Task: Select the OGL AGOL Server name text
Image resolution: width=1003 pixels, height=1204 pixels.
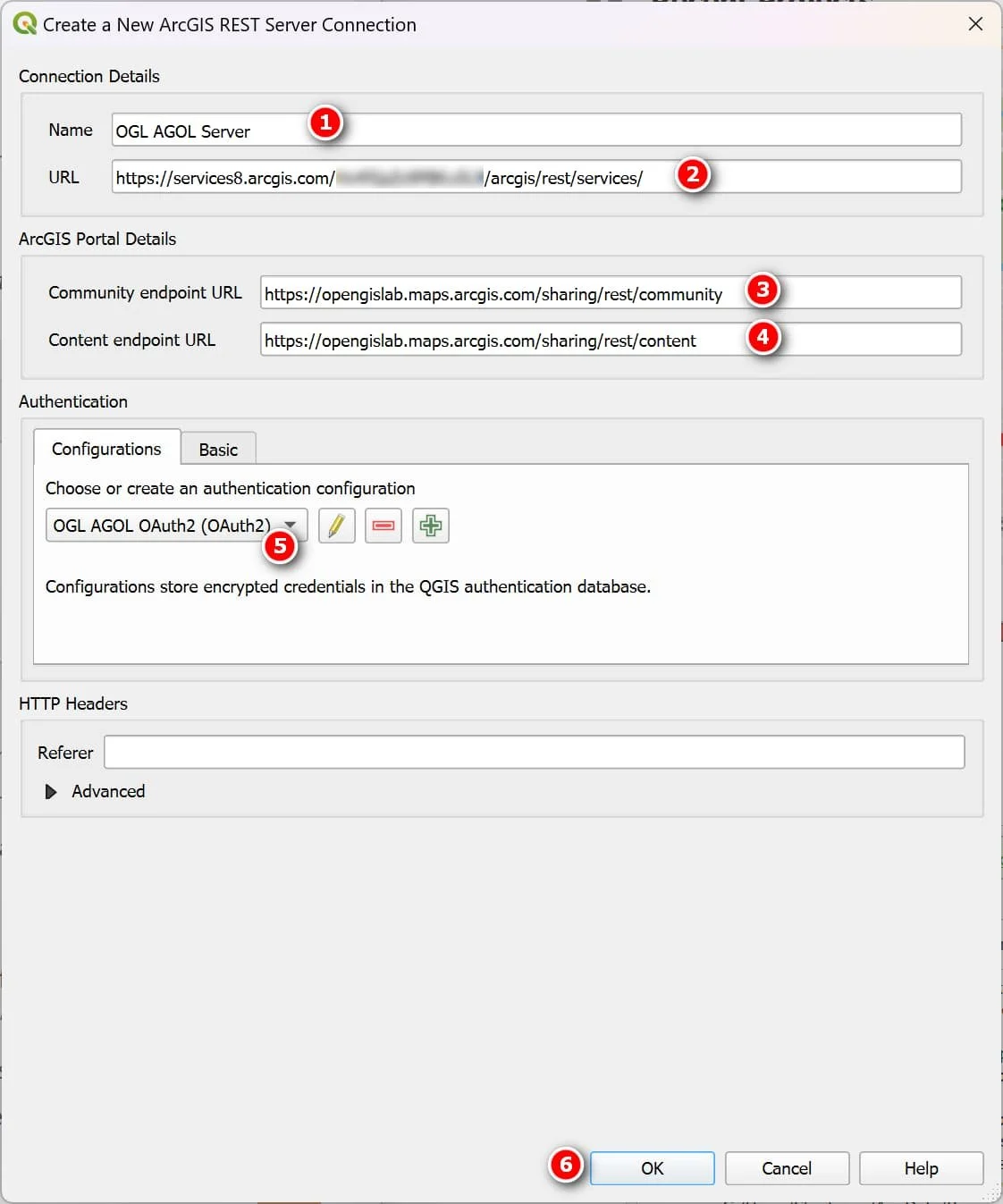Action: tap(181, 130)
